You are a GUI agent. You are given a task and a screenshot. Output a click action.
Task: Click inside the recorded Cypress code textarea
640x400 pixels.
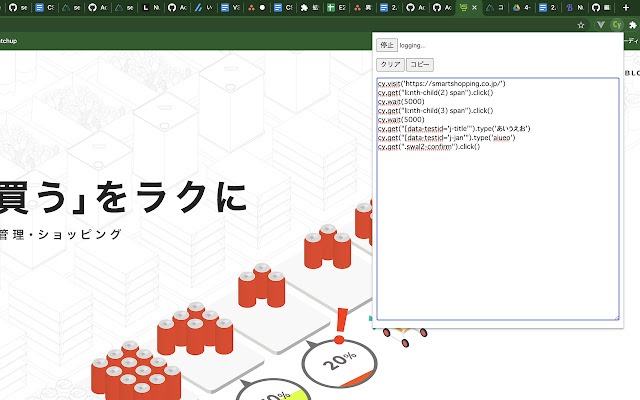tap(498, 199)
